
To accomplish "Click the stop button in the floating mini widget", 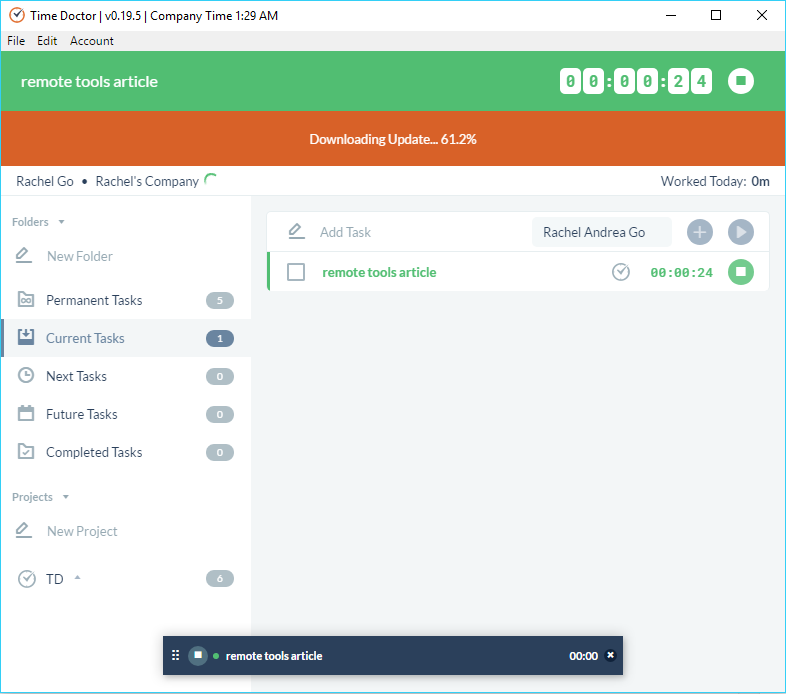I will pos(198,655).
